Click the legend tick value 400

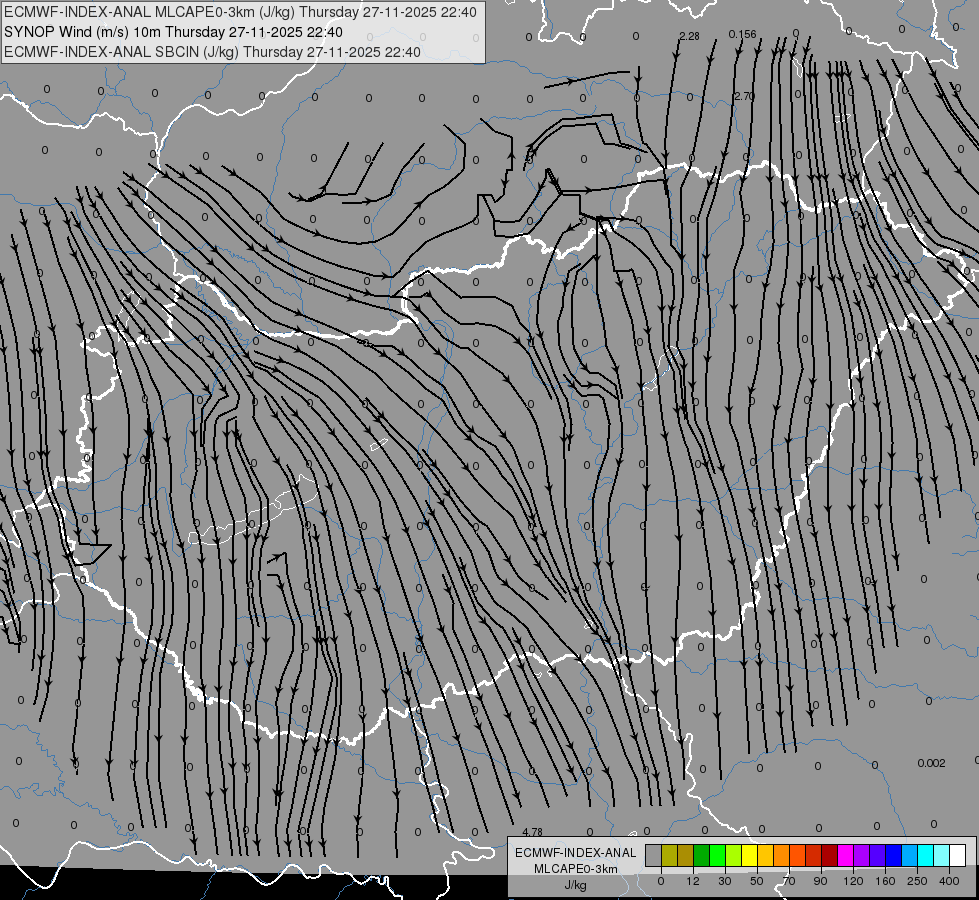(x=949, y=881)
